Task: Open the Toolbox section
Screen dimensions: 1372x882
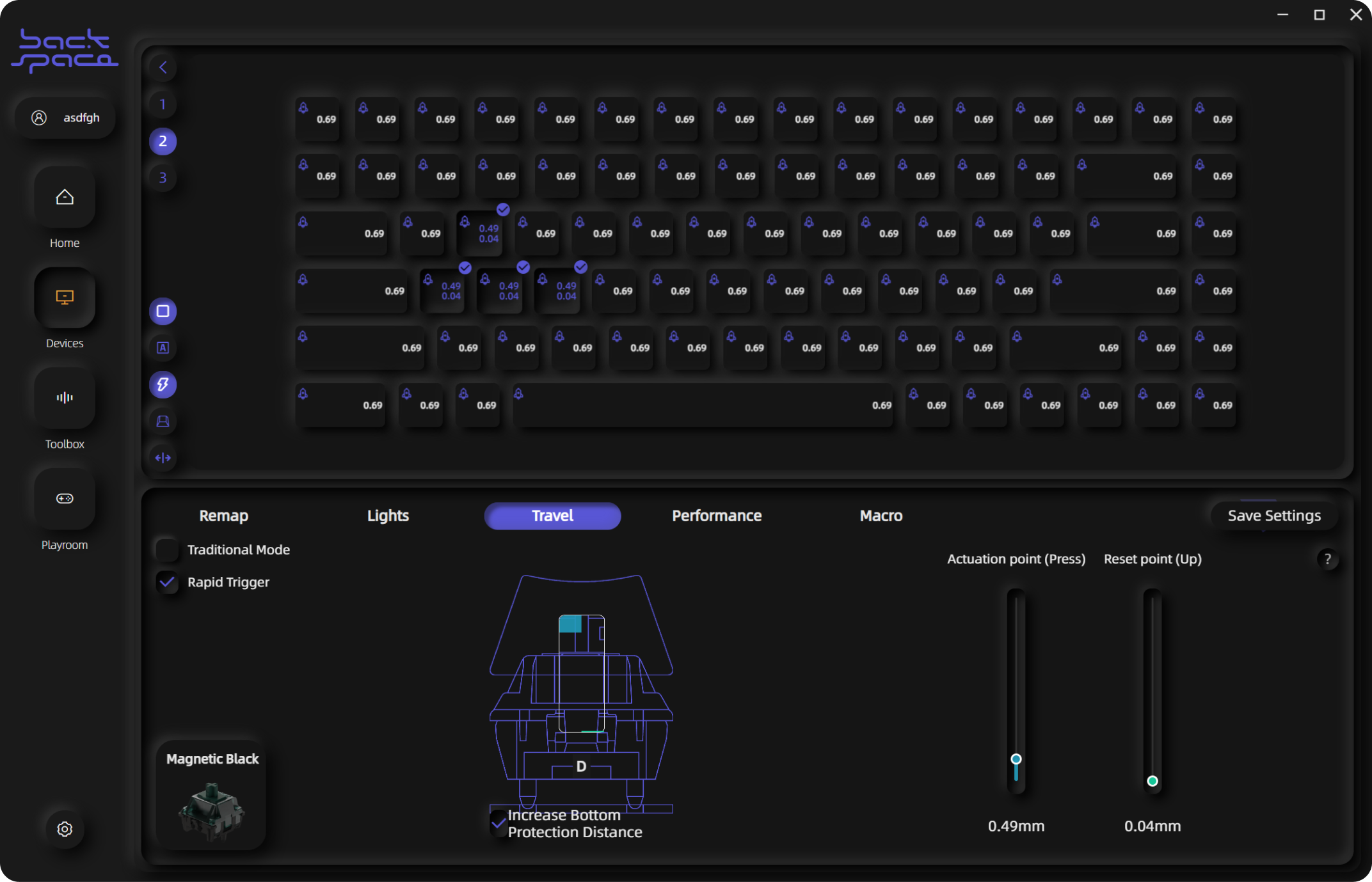Action: click(65, 398)
